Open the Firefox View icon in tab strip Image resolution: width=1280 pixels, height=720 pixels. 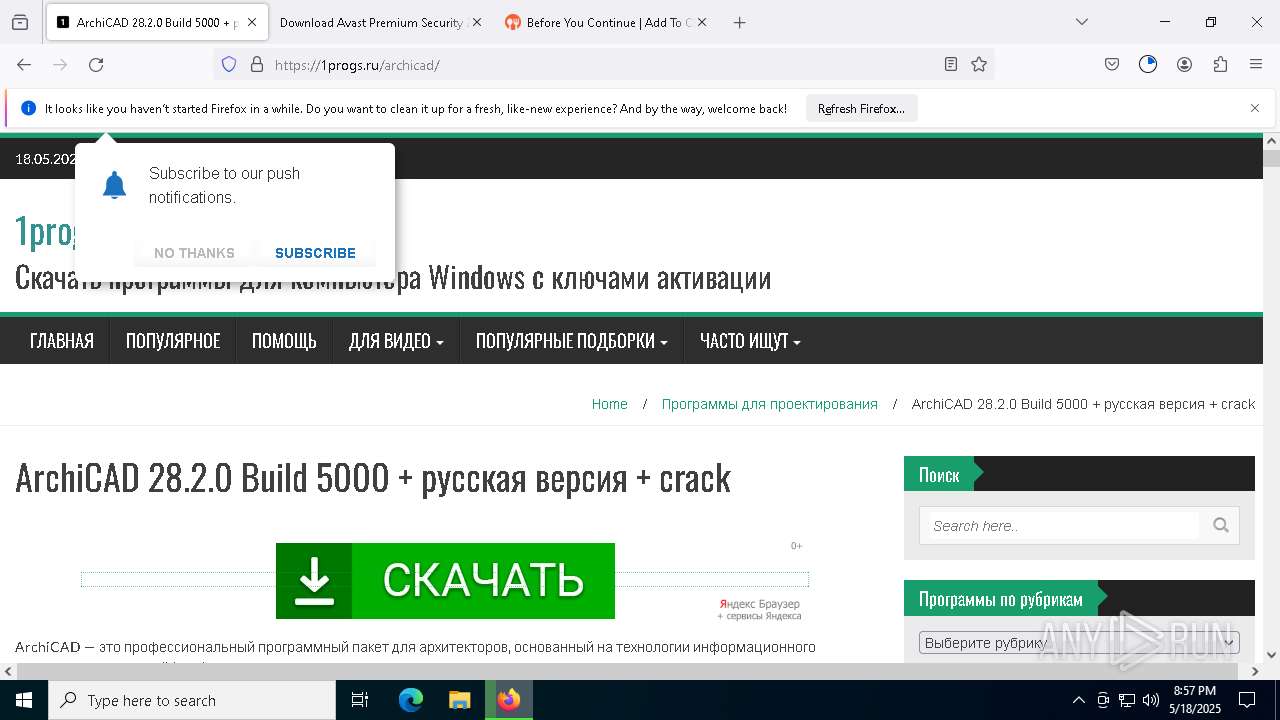(x=20, y=22)
